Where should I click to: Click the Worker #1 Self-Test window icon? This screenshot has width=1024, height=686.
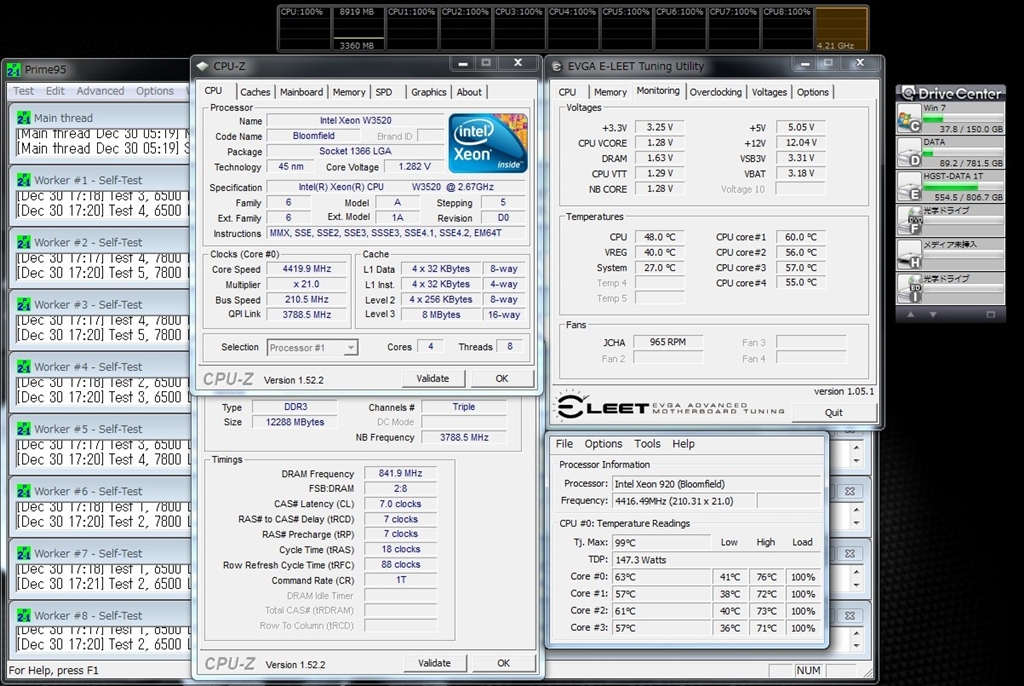pos(24,180)
